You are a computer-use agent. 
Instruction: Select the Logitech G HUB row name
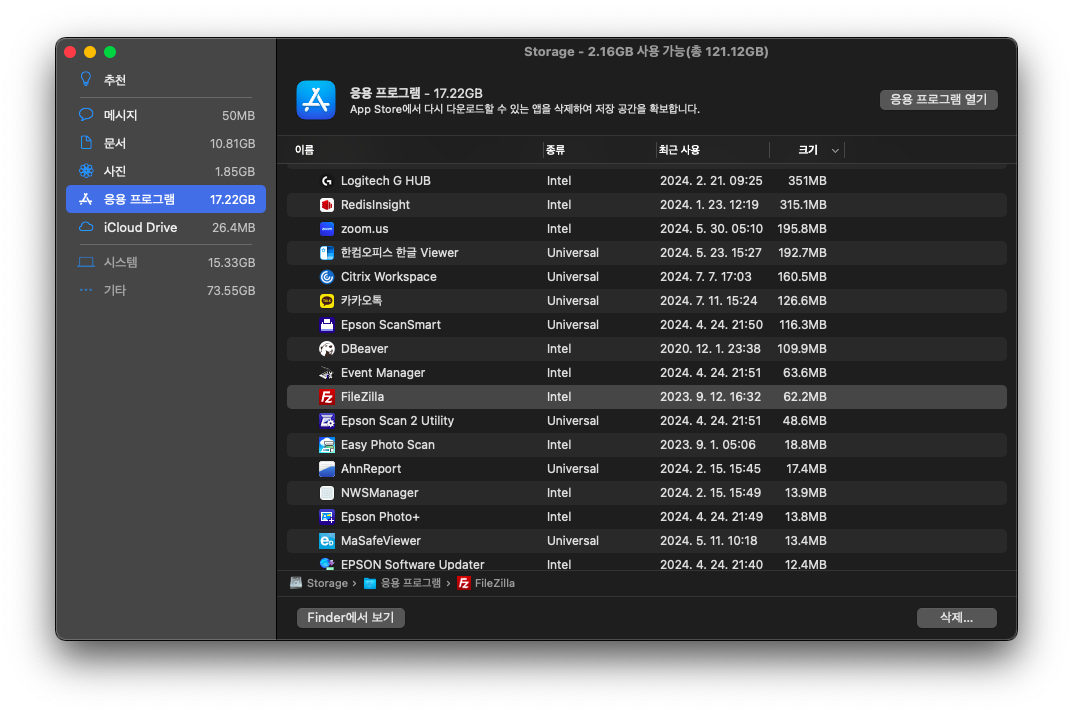click(386, 181)
